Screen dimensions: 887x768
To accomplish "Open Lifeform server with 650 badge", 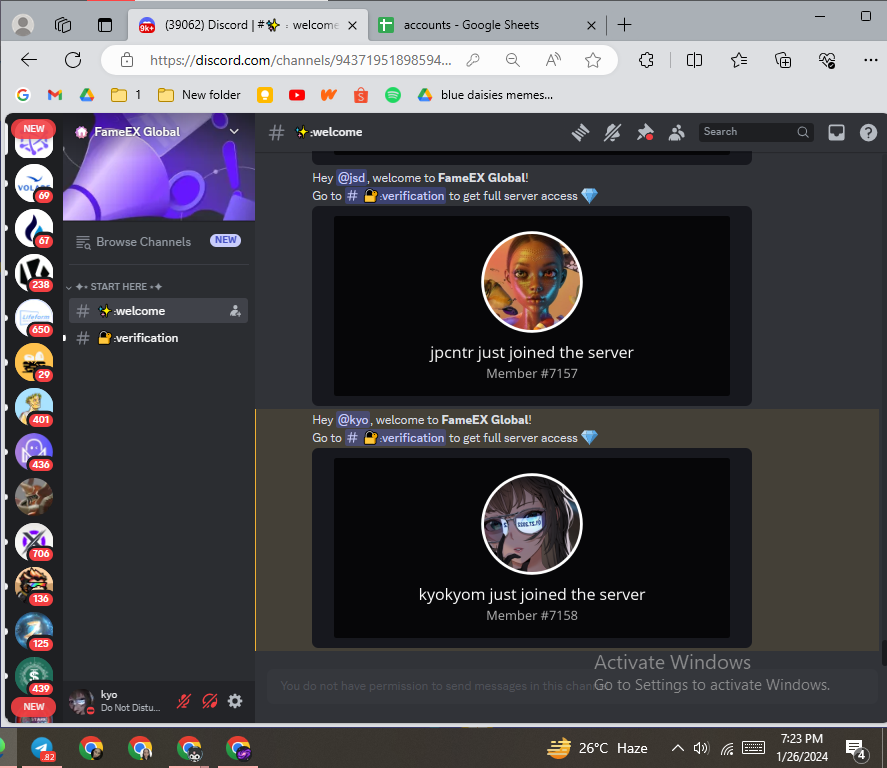I will (x=34, y=318).
